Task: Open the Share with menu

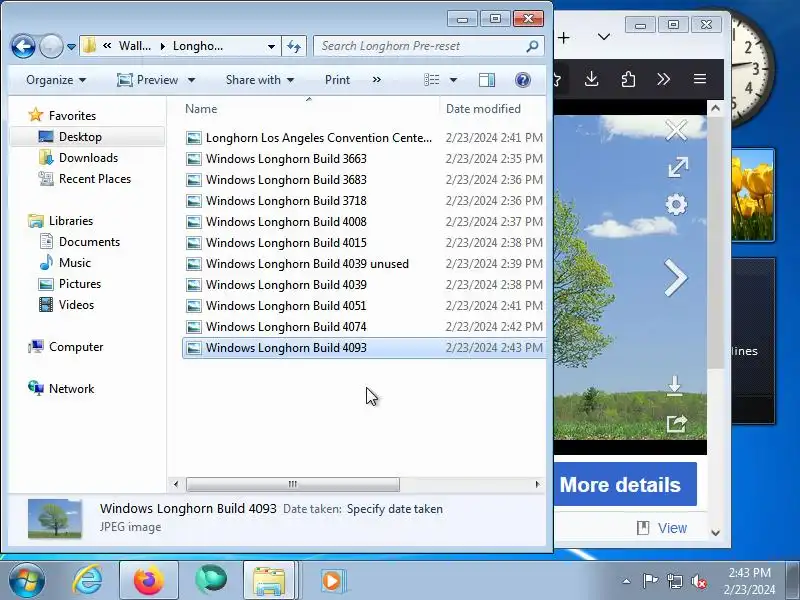Action: [260, 80]
